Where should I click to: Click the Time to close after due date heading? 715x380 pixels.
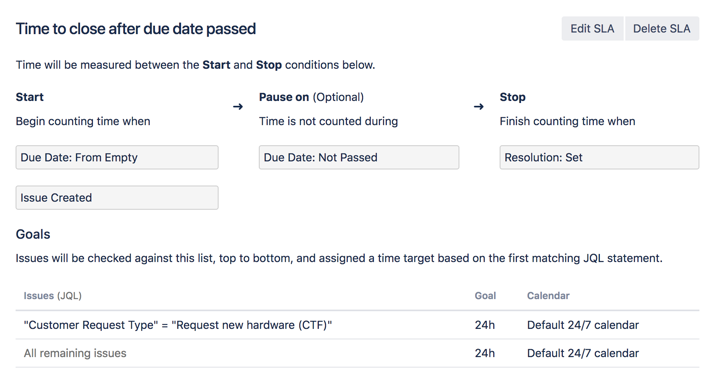pos(136,29)
